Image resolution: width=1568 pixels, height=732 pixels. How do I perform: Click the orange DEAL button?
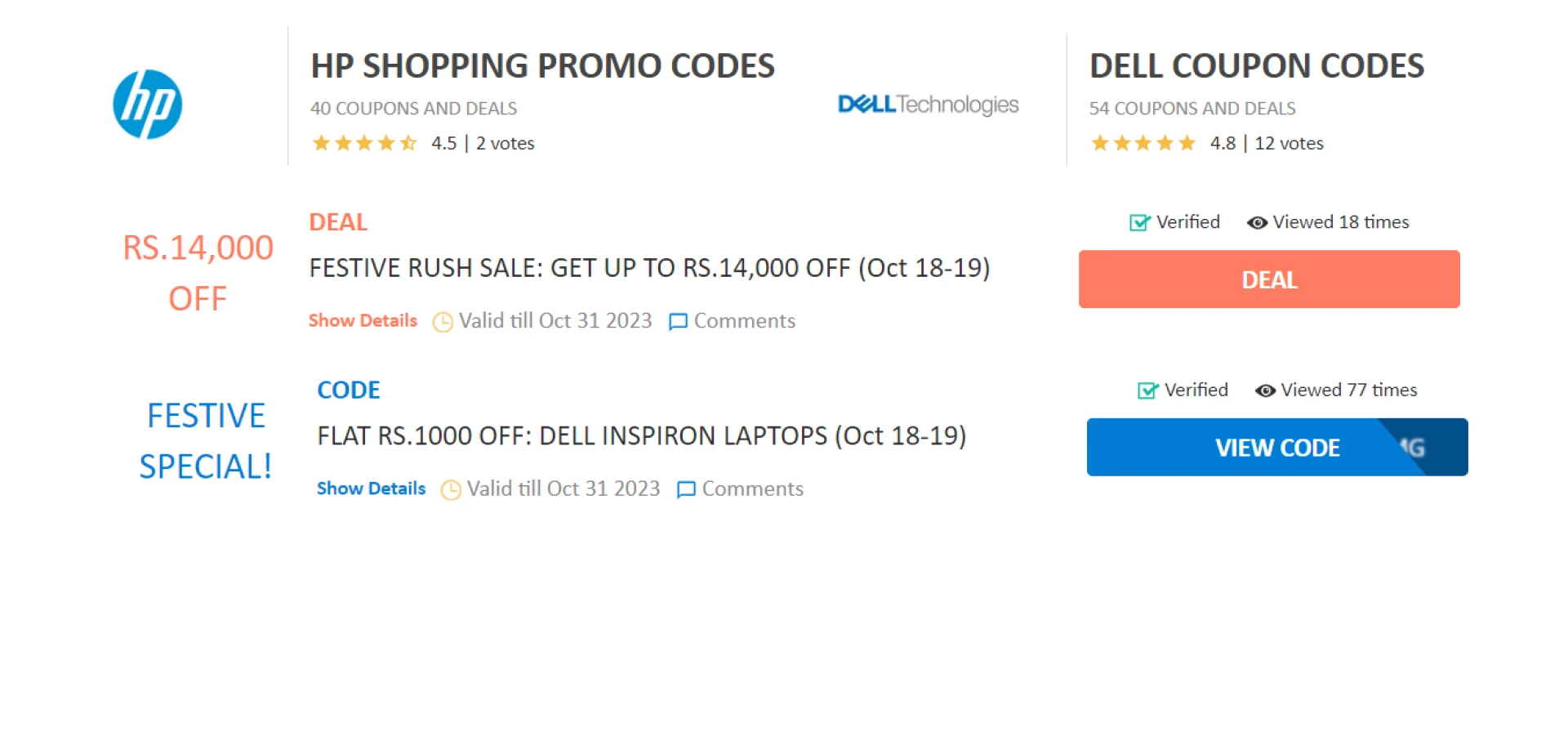point(1268,279)
